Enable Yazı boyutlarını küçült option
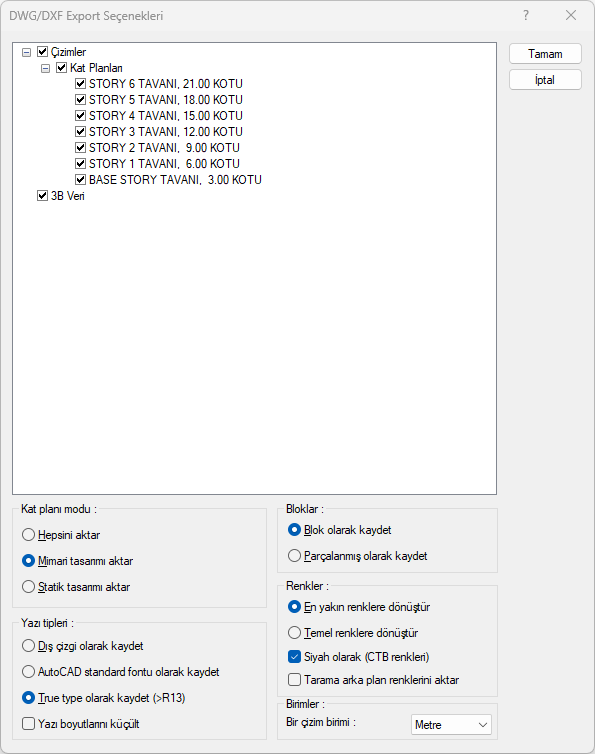 28,724
